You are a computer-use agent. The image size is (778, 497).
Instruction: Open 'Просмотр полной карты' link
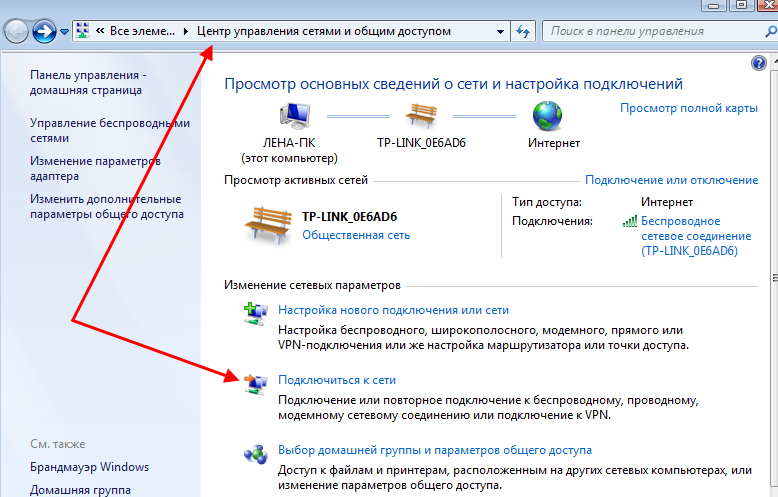click(x=689, y=108)
